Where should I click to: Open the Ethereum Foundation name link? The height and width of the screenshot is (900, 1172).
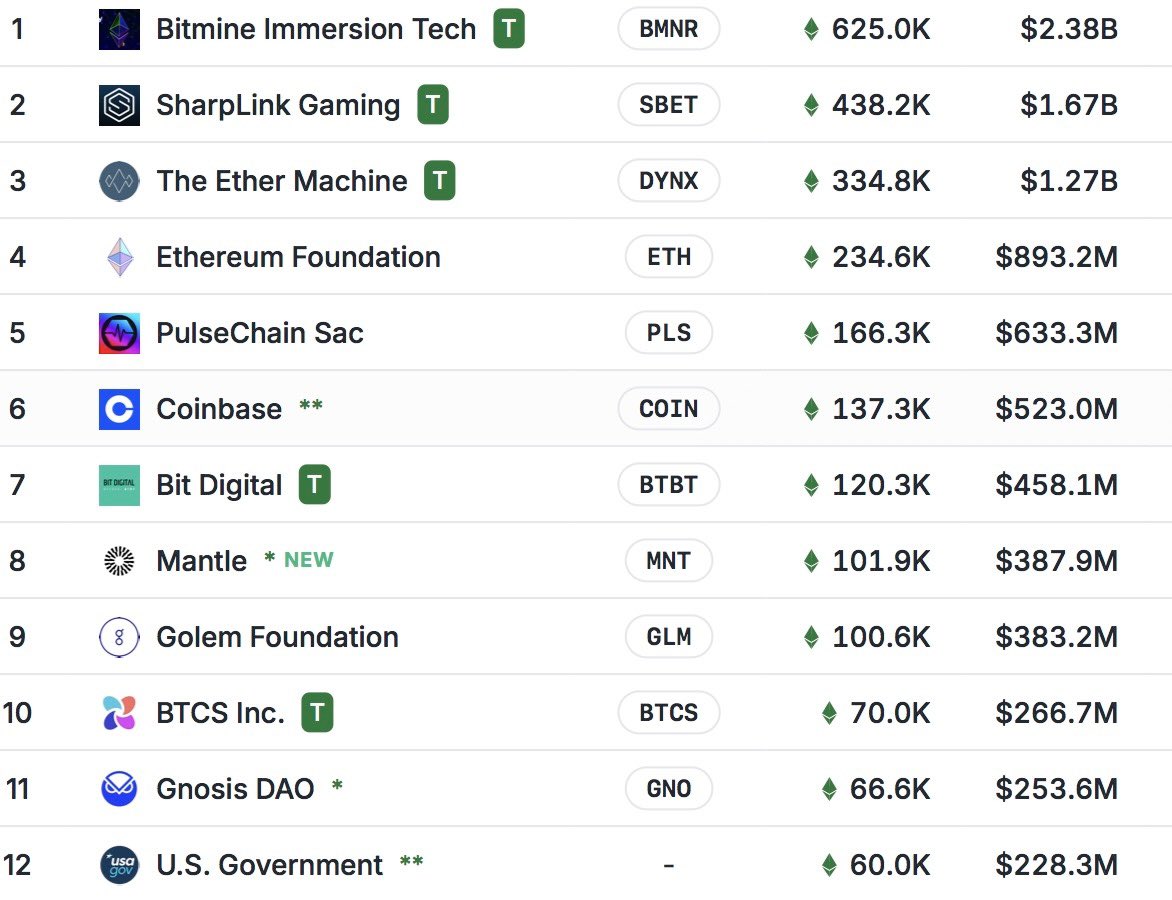[298, 257]
